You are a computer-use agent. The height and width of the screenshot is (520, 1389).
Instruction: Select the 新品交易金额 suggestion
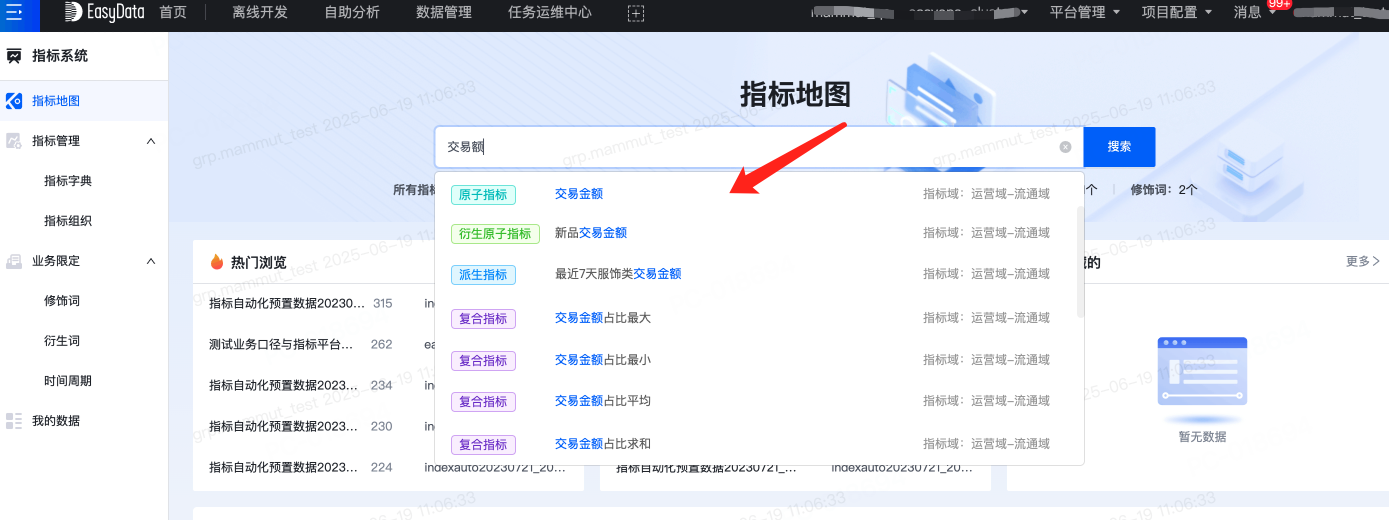point(591,233)
